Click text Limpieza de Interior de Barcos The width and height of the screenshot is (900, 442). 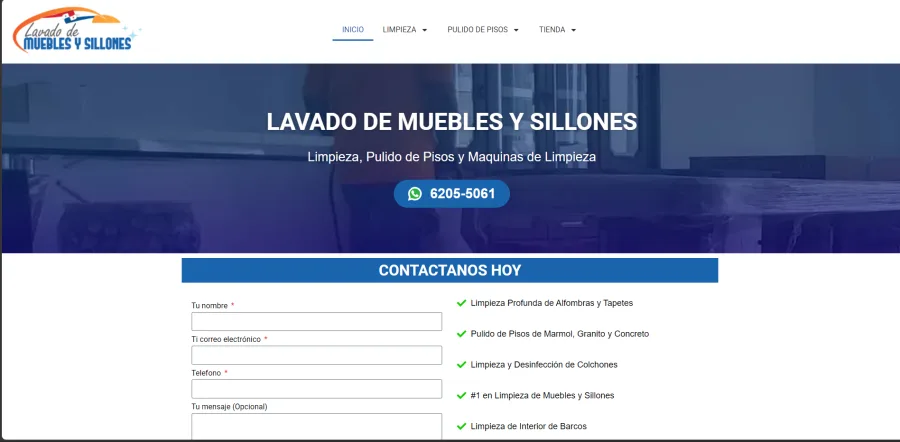(529, 427)
